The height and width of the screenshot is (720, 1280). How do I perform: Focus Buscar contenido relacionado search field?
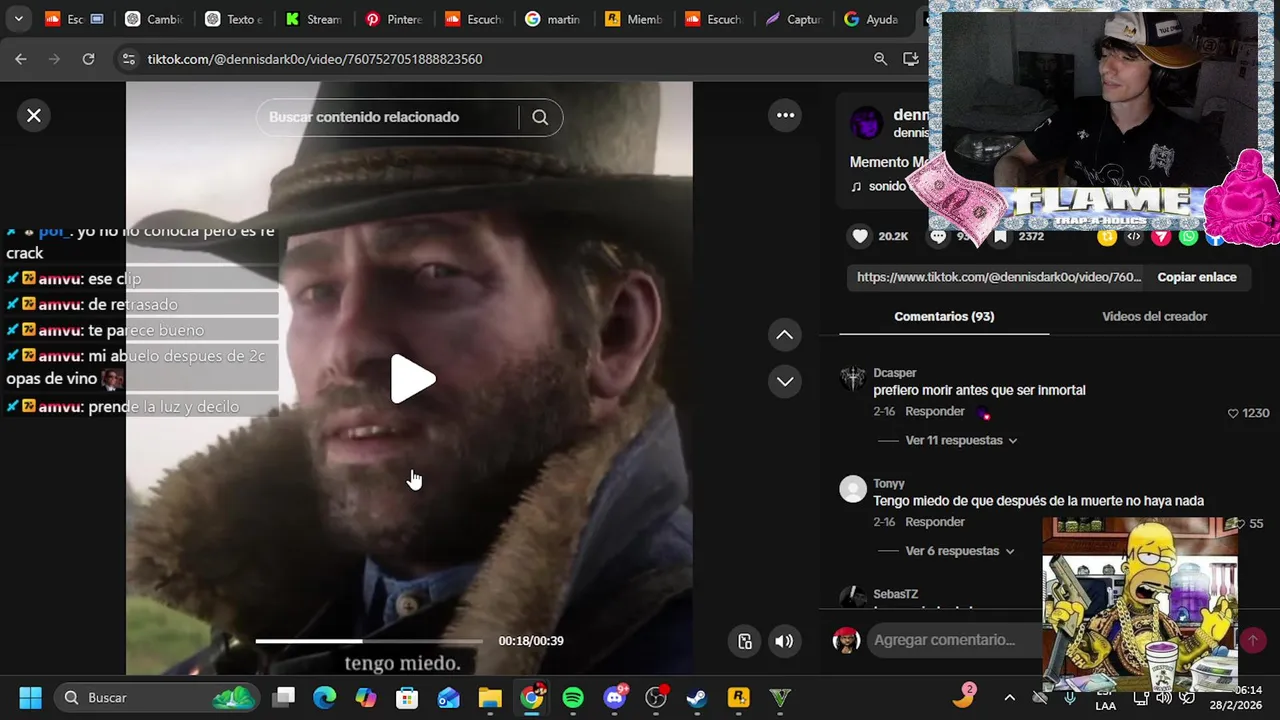[x=388, y=117]
